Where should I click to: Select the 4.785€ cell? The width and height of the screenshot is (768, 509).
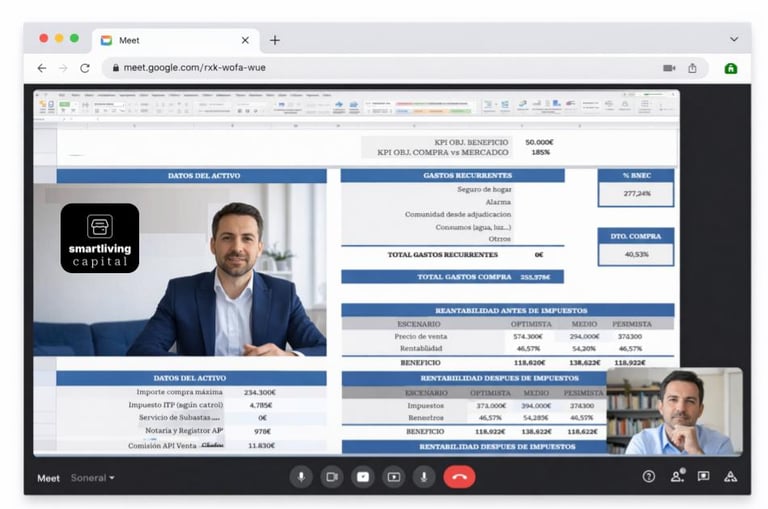(x=261, y=405)
